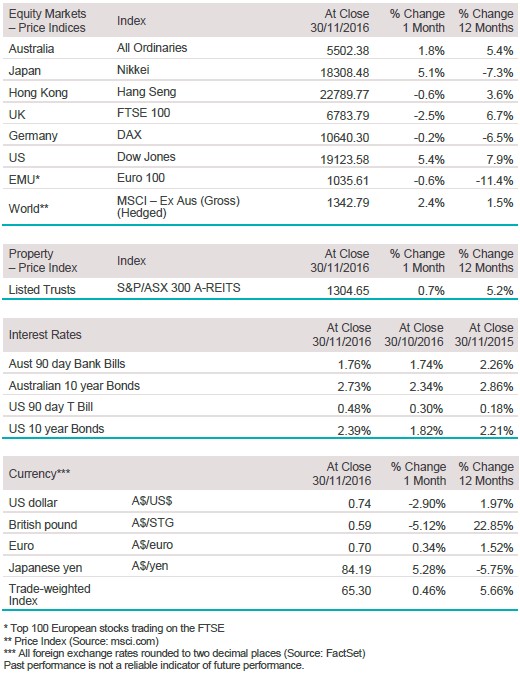Click the All Ordinaries index name
This screenshot has height=674, width=520.
pyautogui.click(x=152, y=48)
